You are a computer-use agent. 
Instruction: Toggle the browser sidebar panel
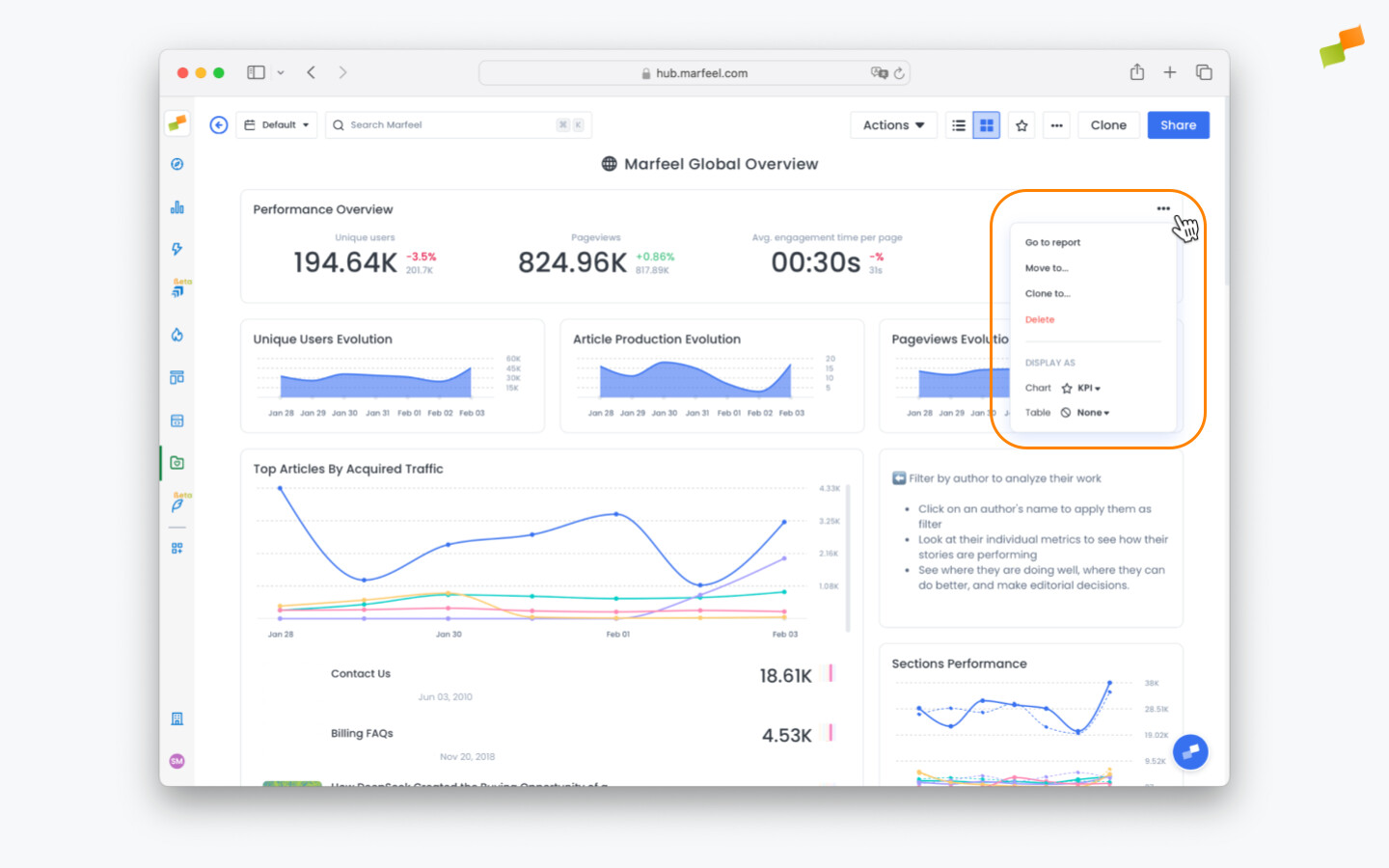(x=256, y=72)
